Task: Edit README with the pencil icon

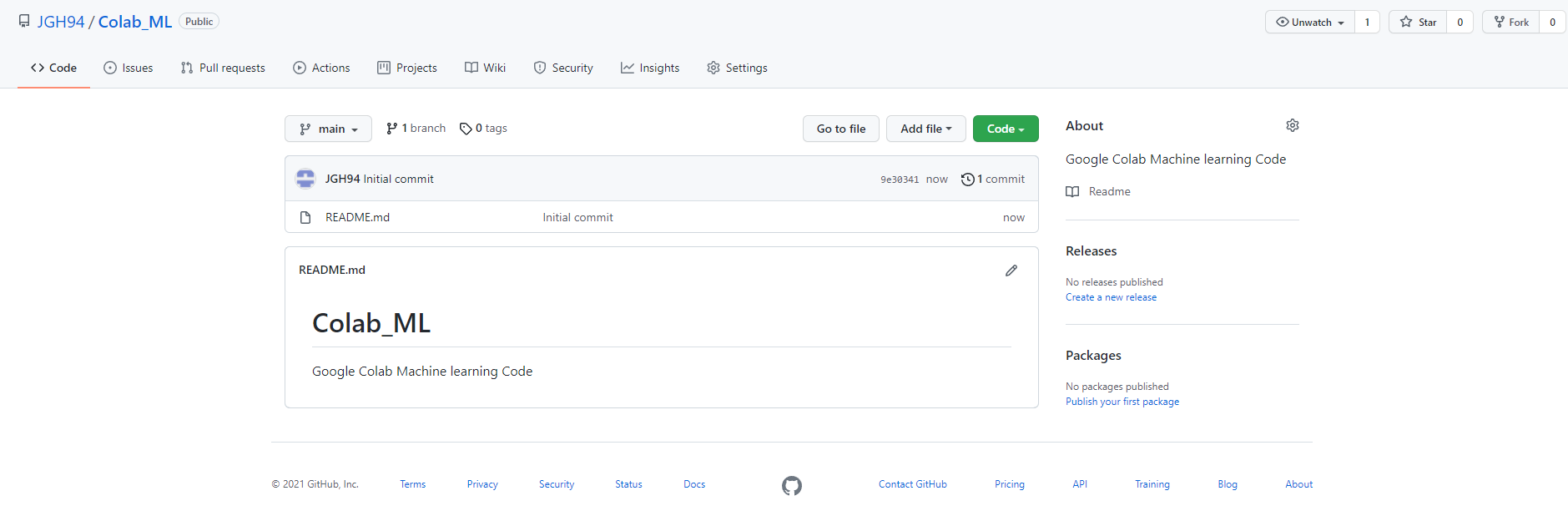Action: tap(1011, 271)
